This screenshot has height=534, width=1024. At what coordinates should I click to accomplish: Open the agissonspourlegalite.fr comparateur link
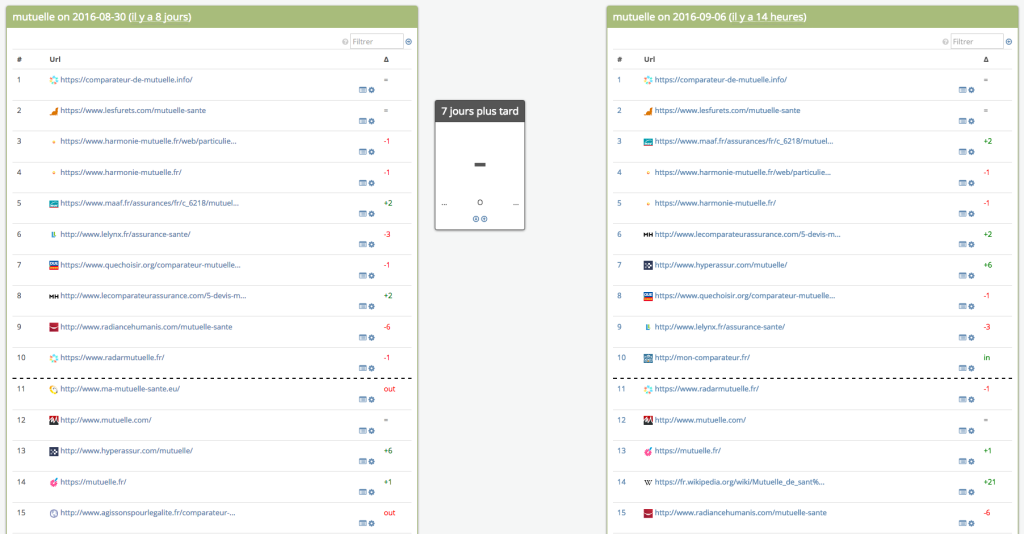(x=148, y=512)
